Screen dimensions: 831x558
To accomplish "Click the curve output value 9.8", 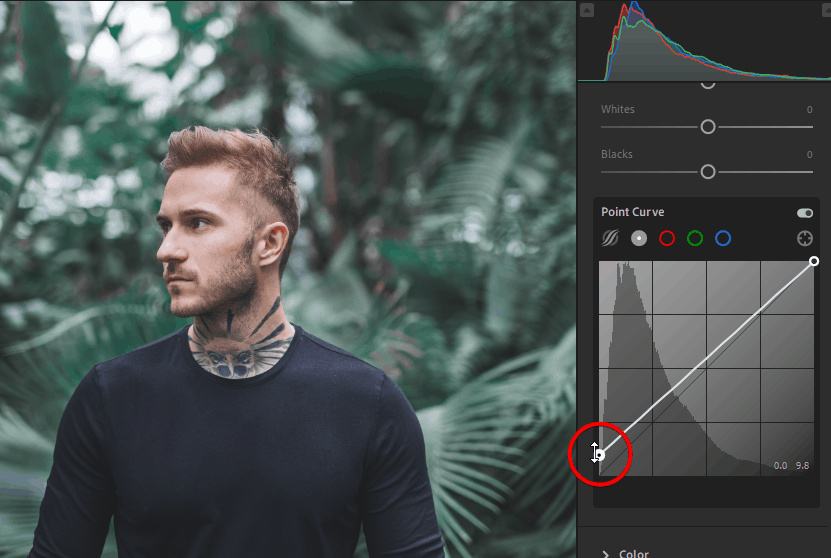I will pos(802,466).
